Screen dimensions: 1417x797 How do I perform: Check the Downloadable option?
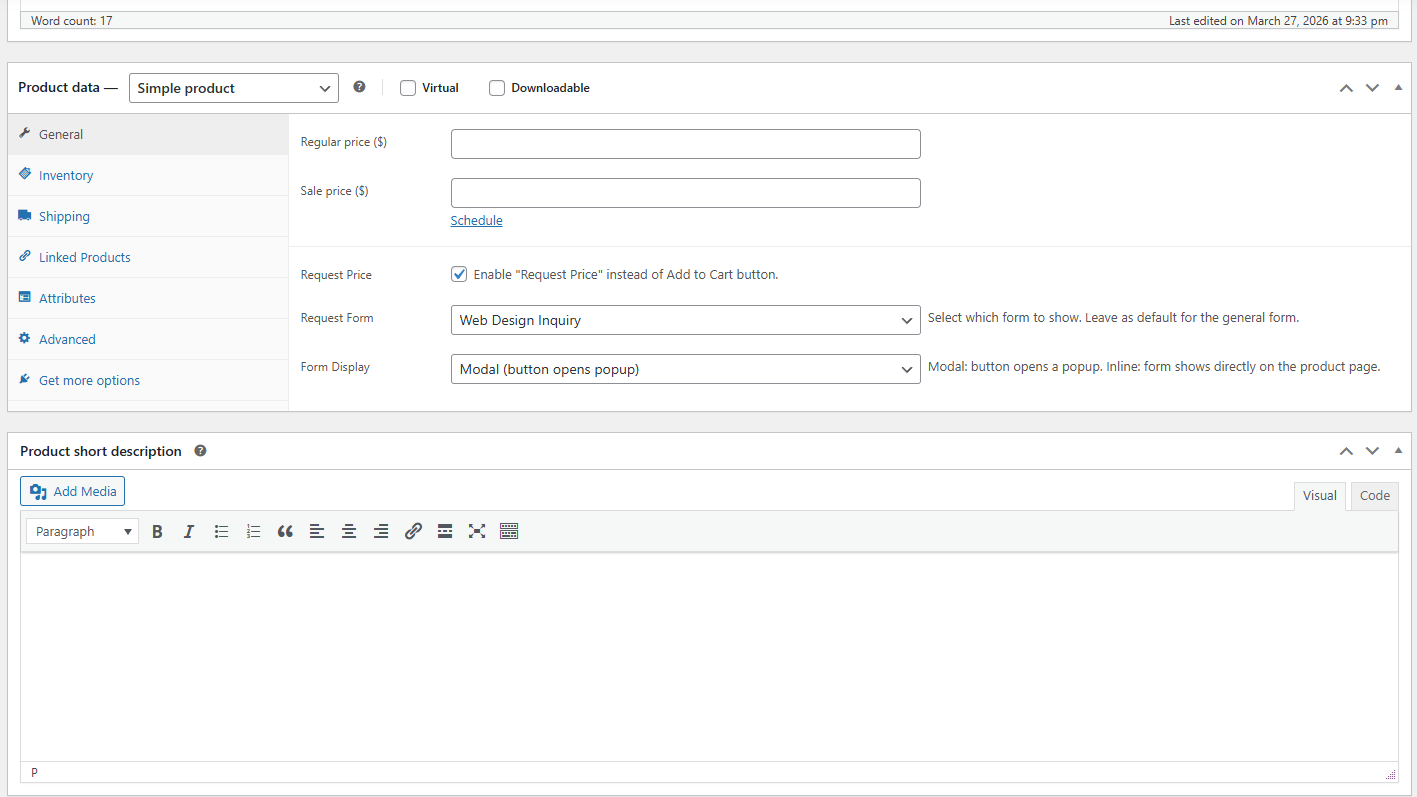coord(497,88)
